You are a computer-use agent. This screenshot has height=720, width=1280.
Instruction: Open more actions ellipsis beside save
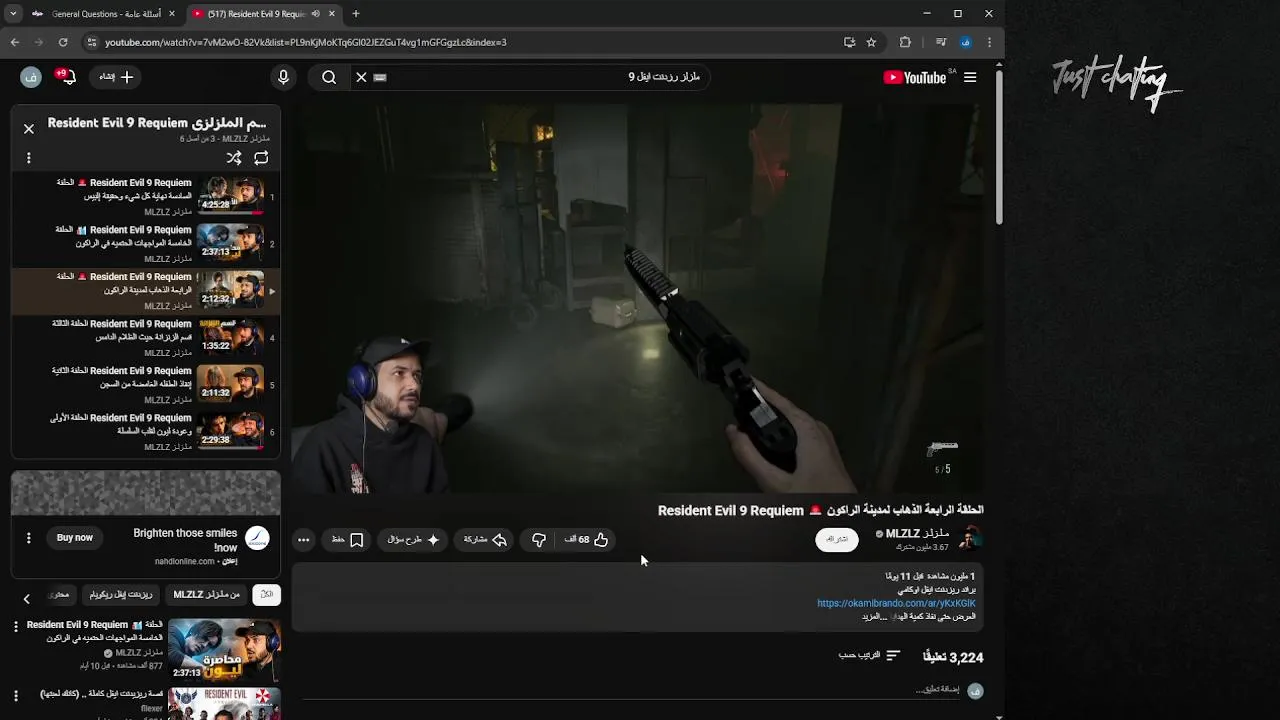(303, 540)
